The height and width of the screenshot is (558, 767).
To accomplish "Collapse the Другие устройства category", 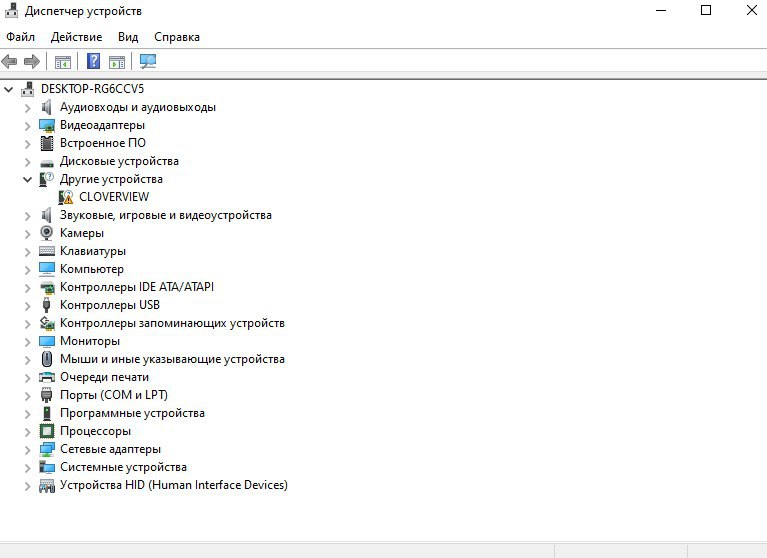I will tap(28, 179).
